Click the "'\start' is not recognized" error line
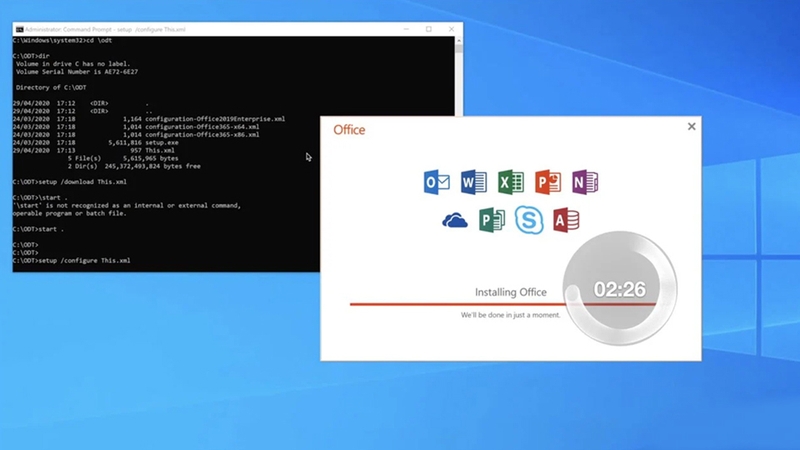This screenshot has height=450, width=800. coord(127,206)
